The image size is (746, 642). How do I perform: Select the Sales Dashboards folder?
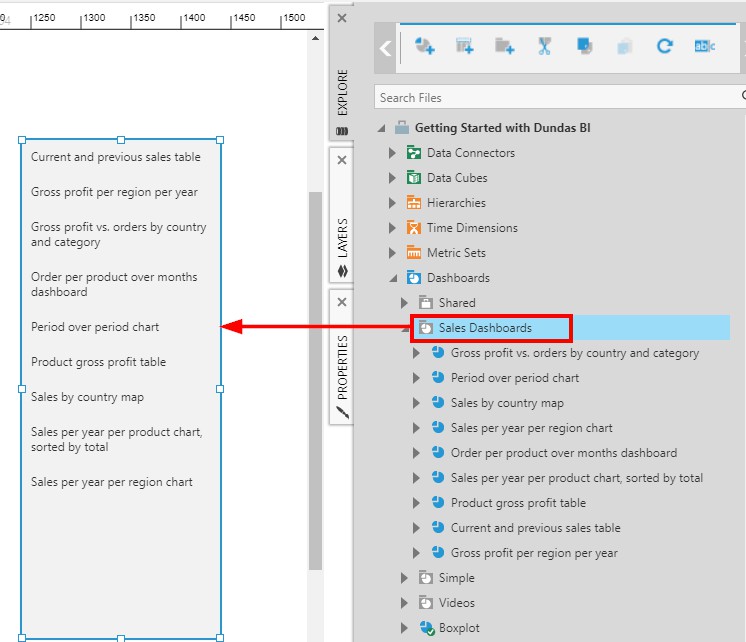[485, 328]
